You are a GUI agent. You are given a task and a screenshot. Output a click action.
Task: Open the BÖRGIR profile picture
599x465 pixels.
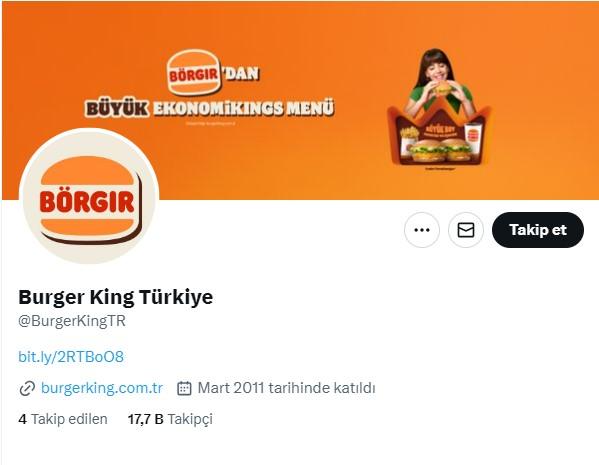(x=89, y=196)
